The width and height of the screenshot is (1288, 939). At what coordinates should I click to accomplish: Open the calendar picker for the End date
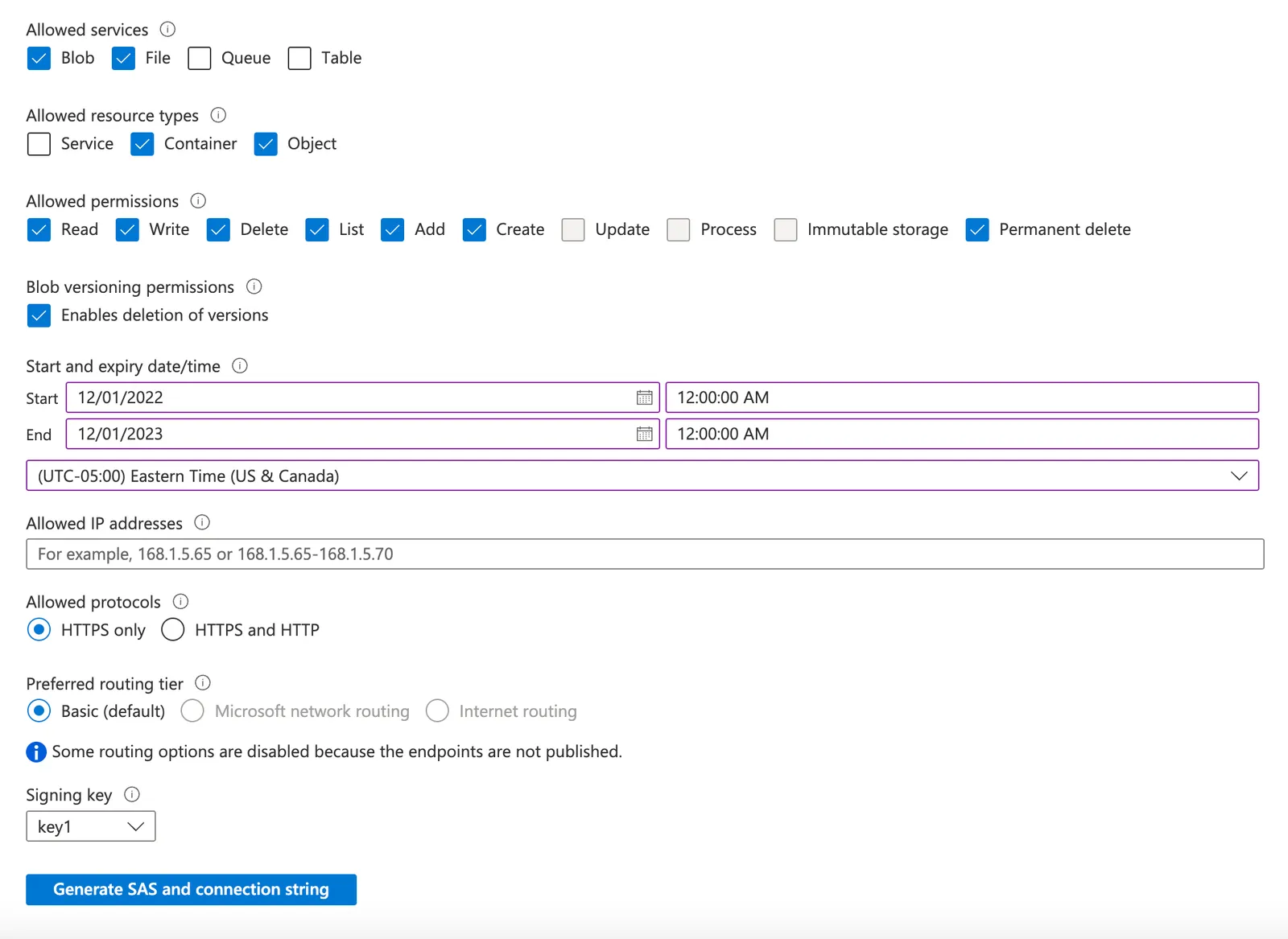coord(645,434)
